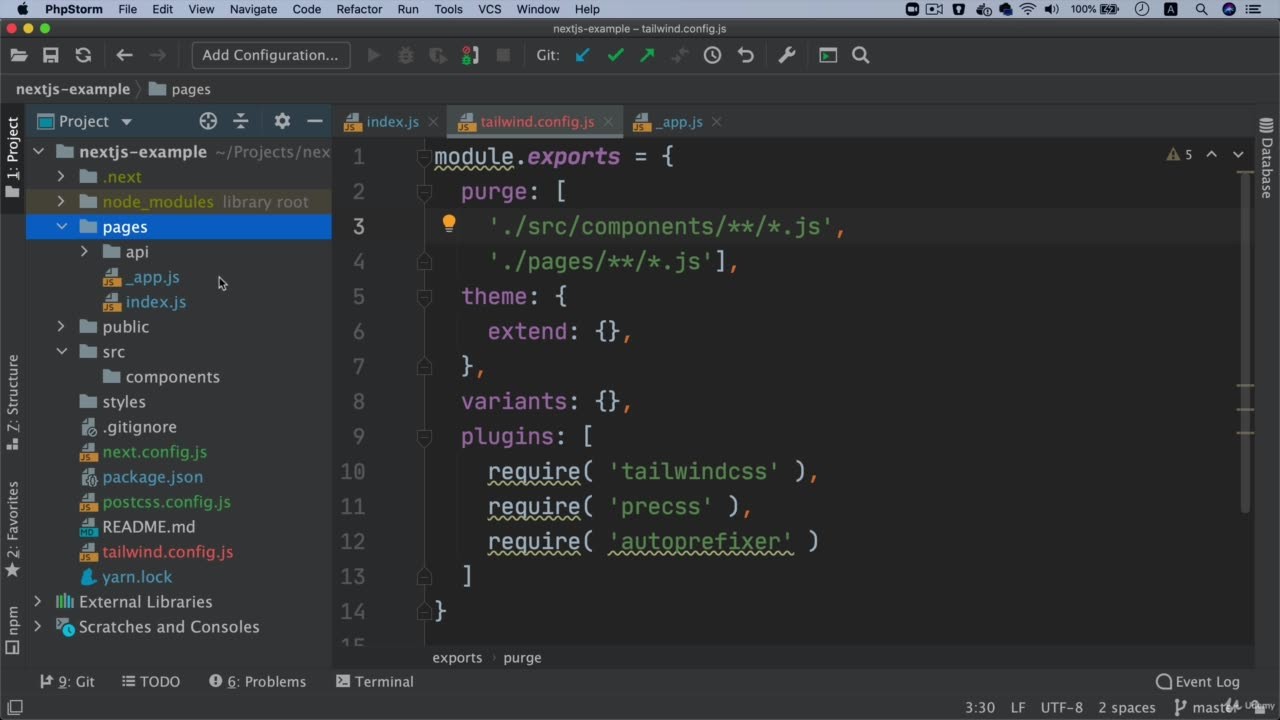Close the tailwind.config.js tab

[609, 122]
